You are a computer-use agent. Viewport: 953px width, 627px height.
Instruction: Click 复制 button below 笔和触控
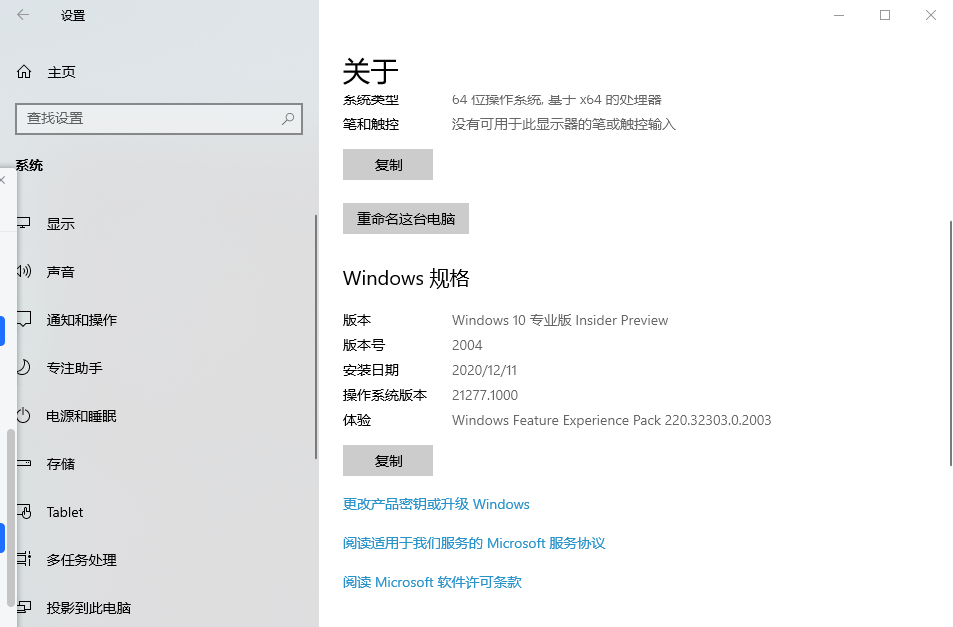click(388, 165)
